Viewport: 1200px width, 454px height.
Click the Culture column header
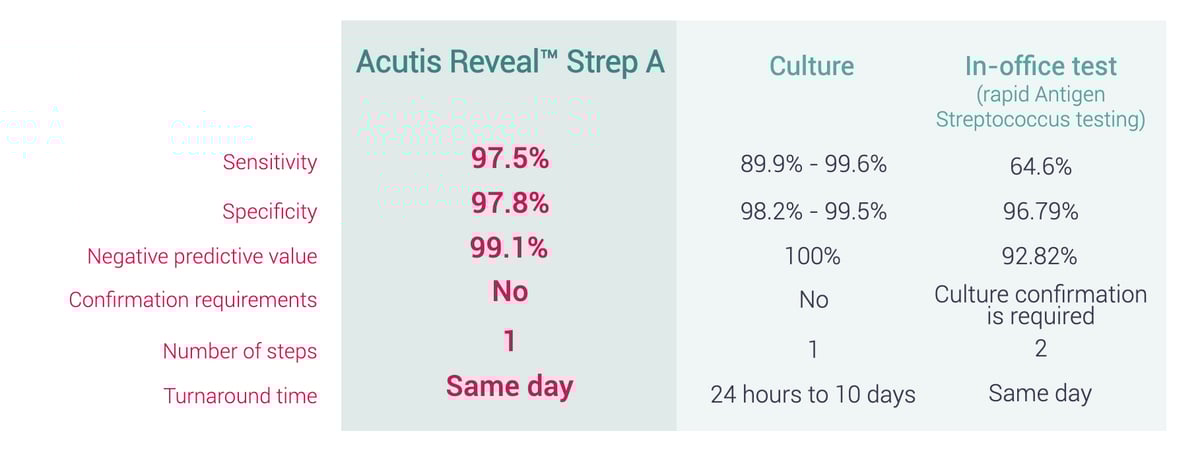click(x=811, y=67)
